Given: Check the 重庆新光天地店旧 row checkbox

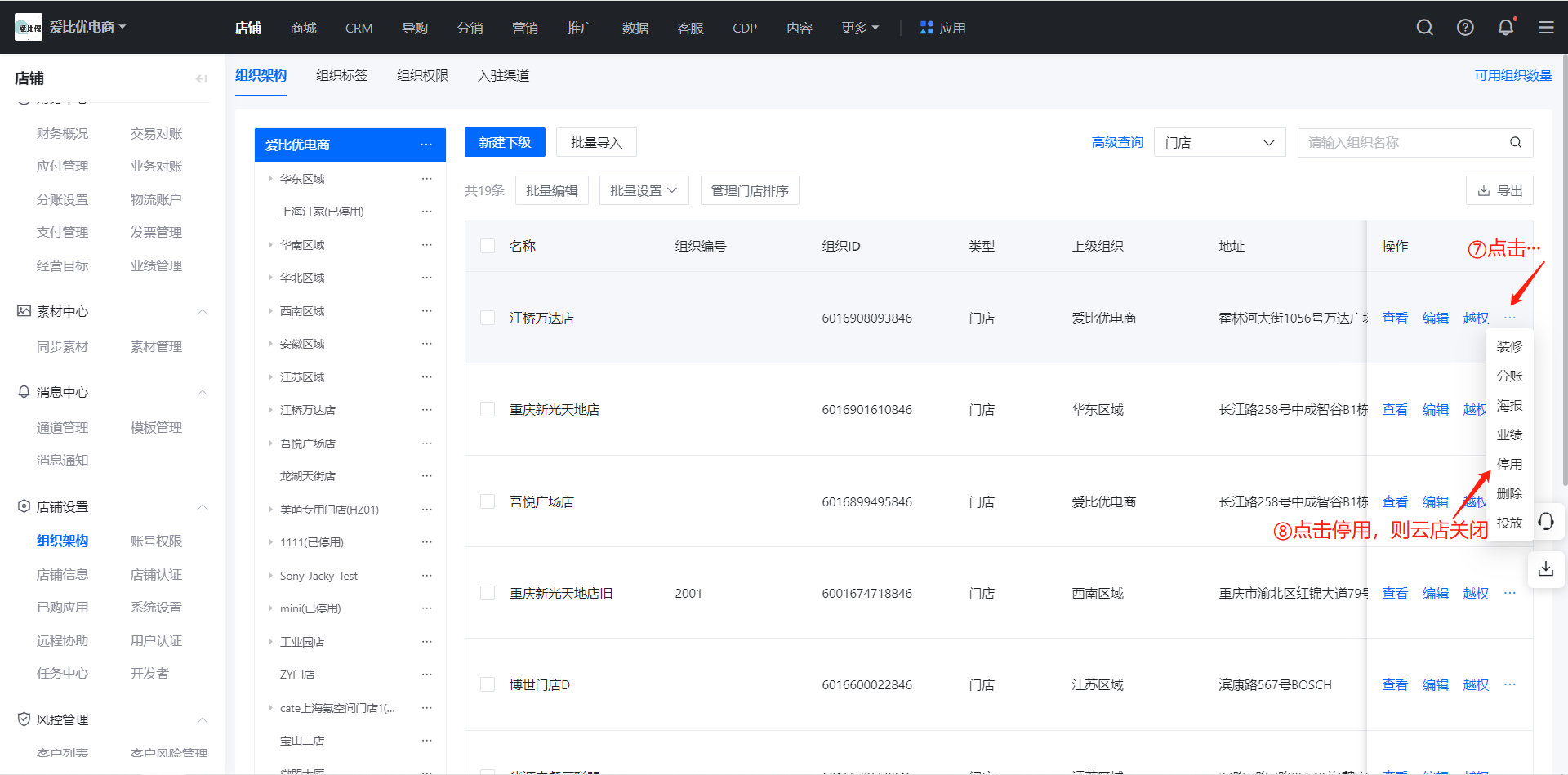Looking at the screenshot, I should 488,593.
